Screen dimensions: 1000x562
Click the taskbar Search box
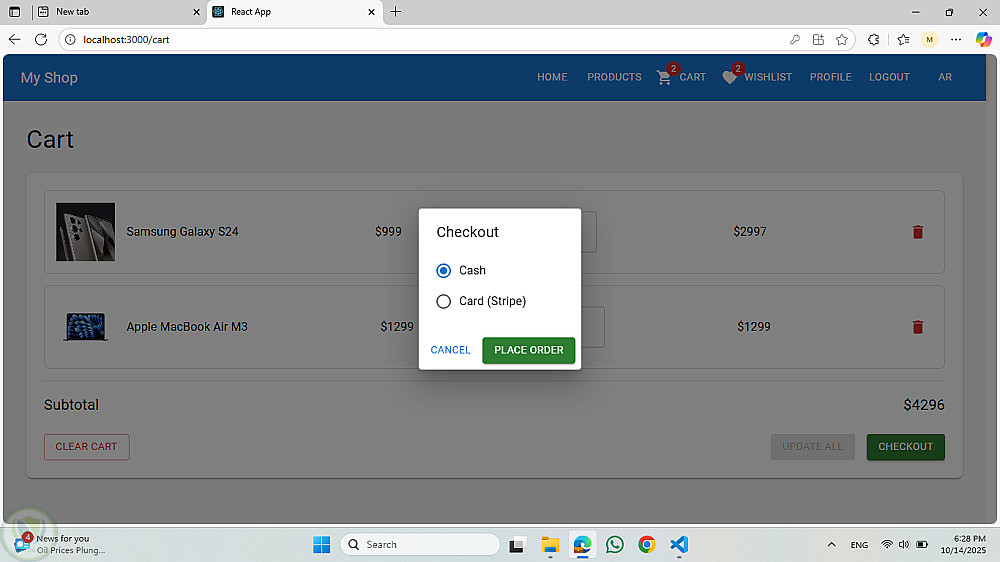[x=420, y=545]
